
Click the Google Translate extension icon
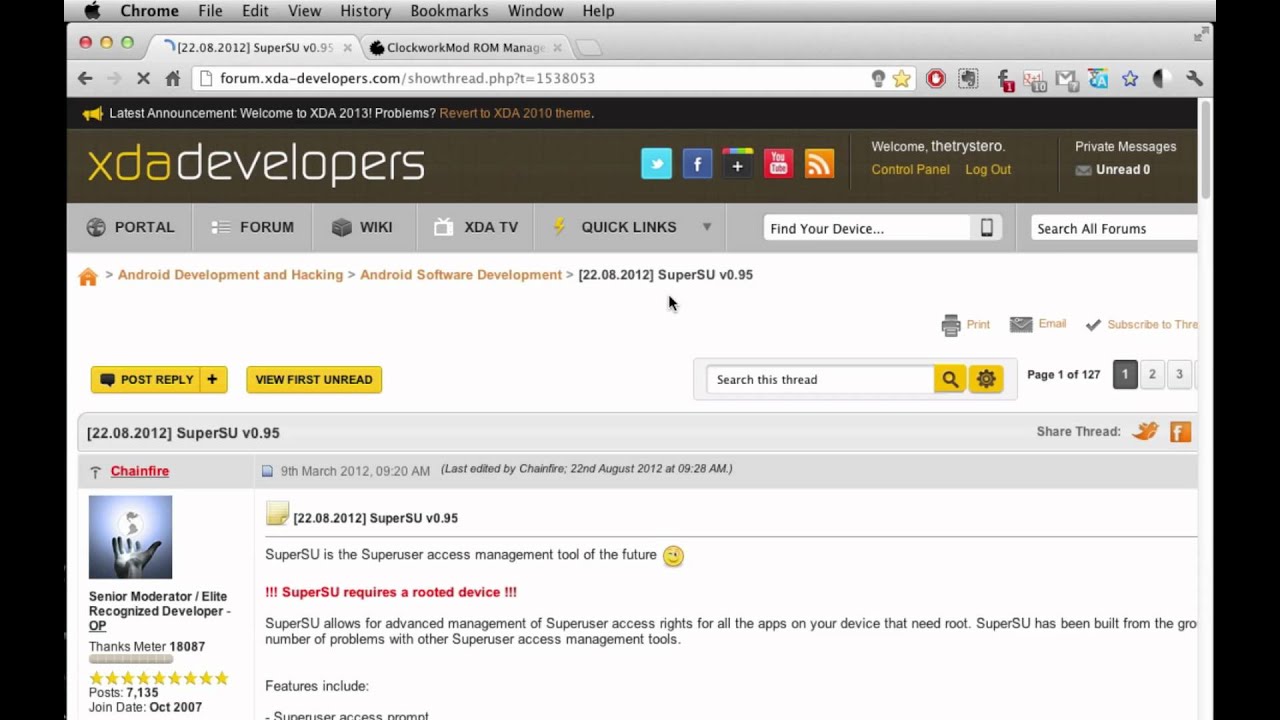pos(1098,78)
